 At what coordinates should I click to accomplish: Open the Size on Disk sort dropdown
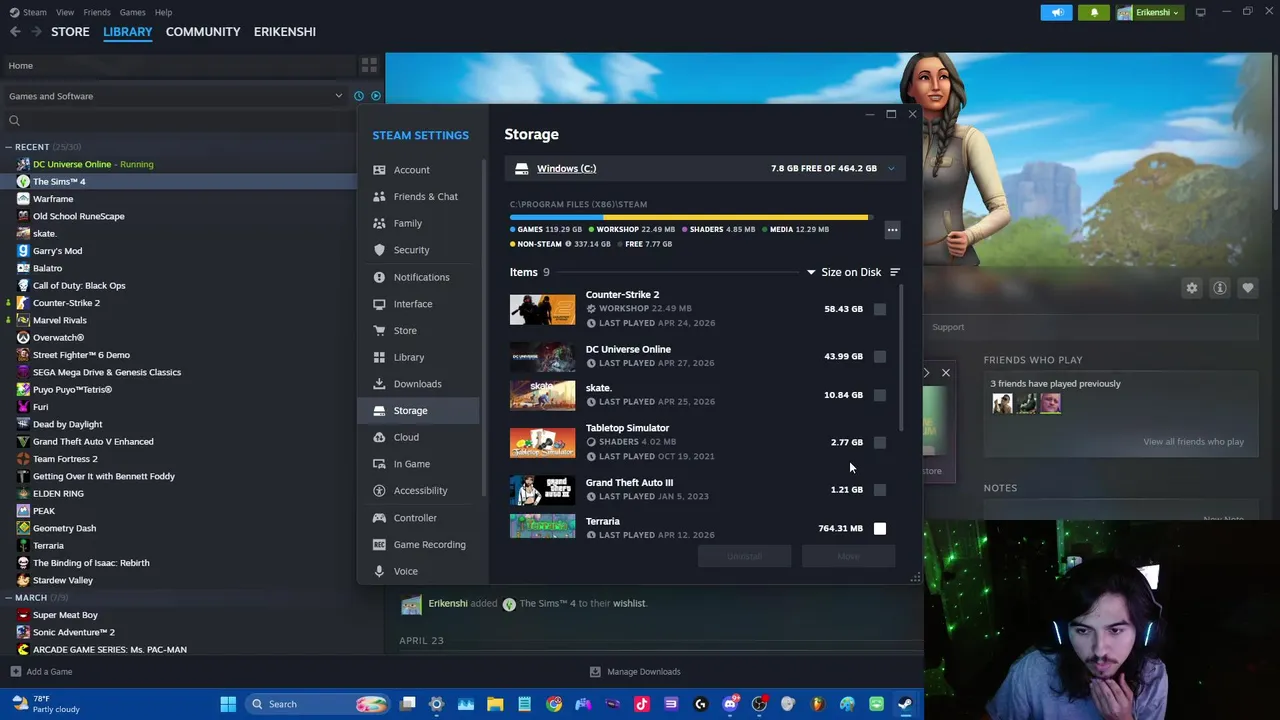coord(845,272)
